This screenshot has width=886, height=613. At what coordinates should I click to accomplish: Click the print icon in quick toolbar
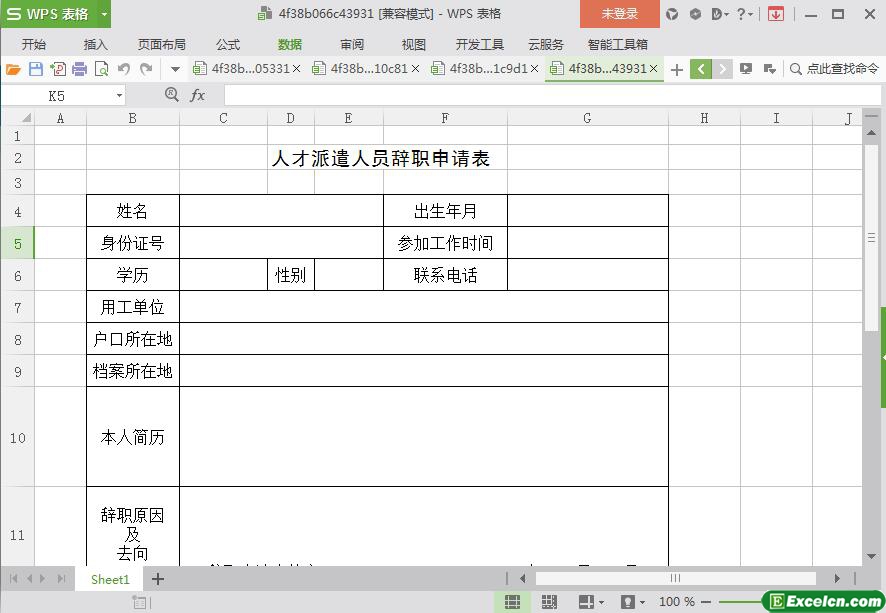click(x=80, y=69)
